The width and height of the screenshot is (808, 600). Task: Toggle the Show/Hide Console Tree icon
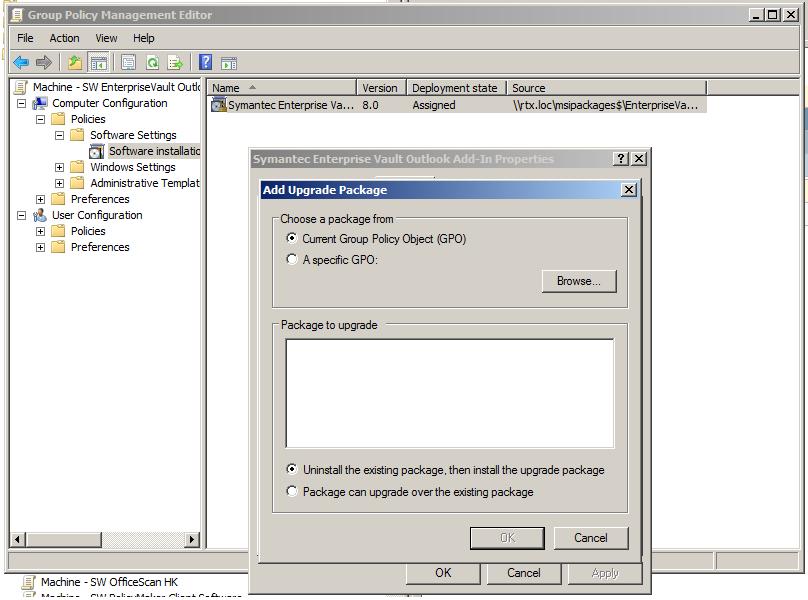click(98, 63)
